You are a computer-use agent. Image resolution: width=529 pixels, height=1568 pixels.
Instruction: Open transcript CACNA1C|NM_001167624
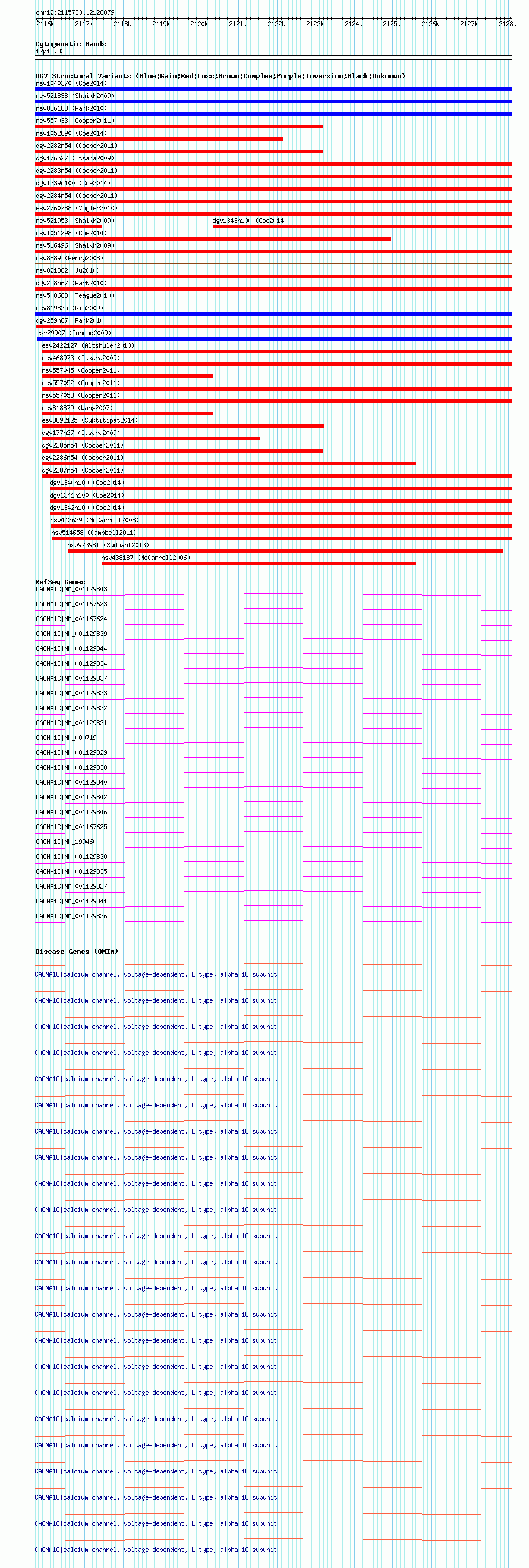pos(71,619)
